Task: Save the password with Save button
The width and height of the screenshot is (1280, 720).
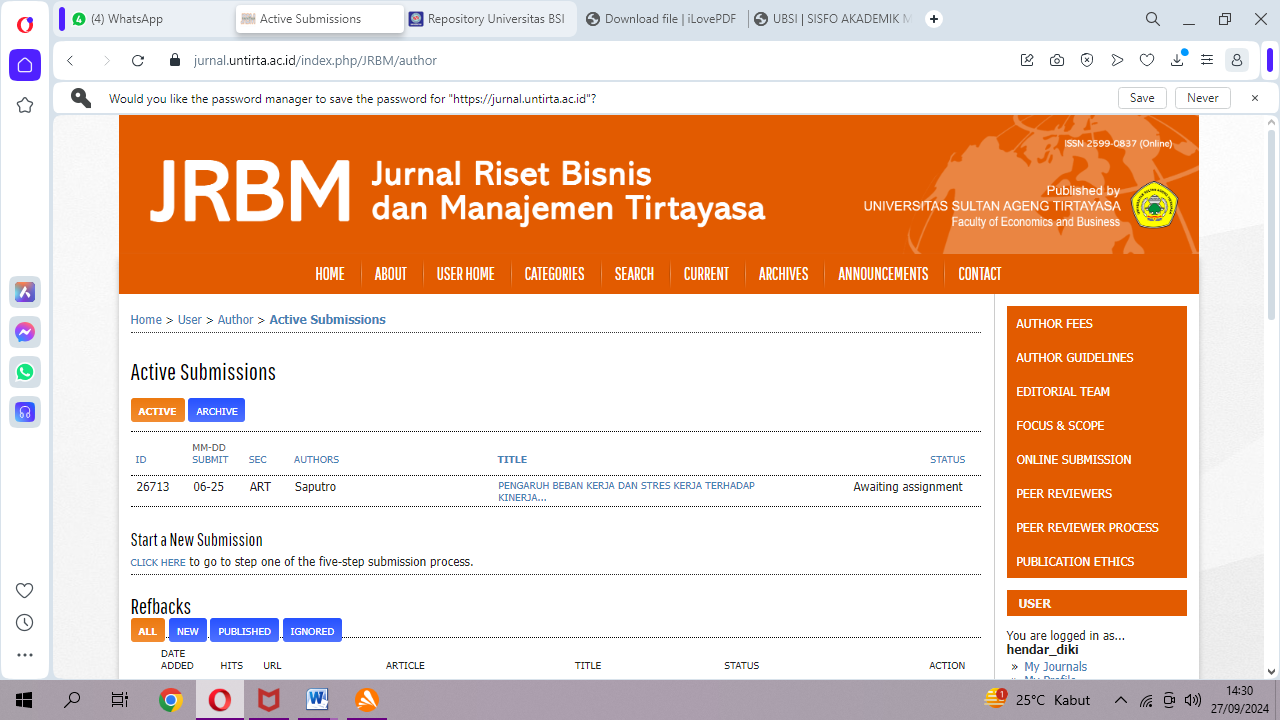Action: coord(1142,98)
